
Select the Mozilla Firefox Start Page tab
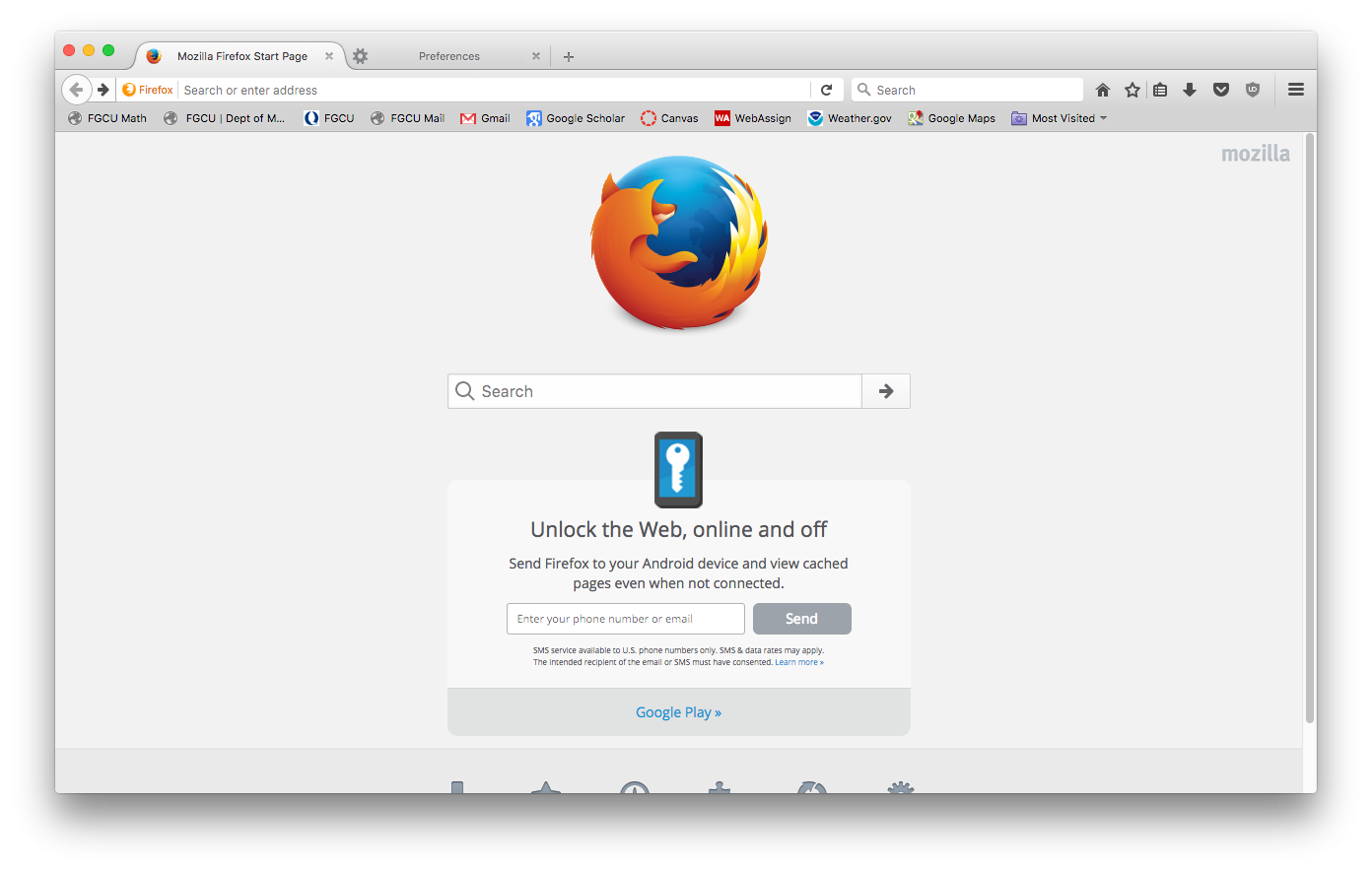click(x=241, y=56)
